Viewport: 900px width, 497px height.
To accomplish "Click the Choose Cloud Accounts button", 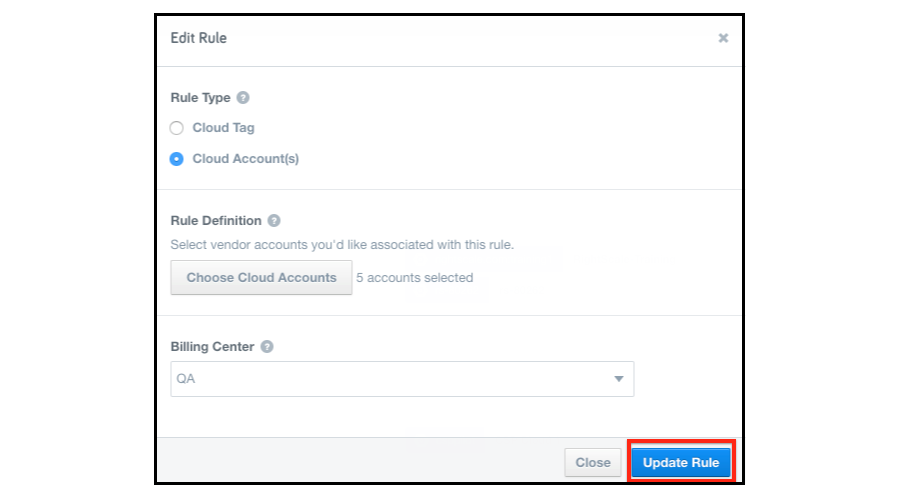I will [261, 277].
